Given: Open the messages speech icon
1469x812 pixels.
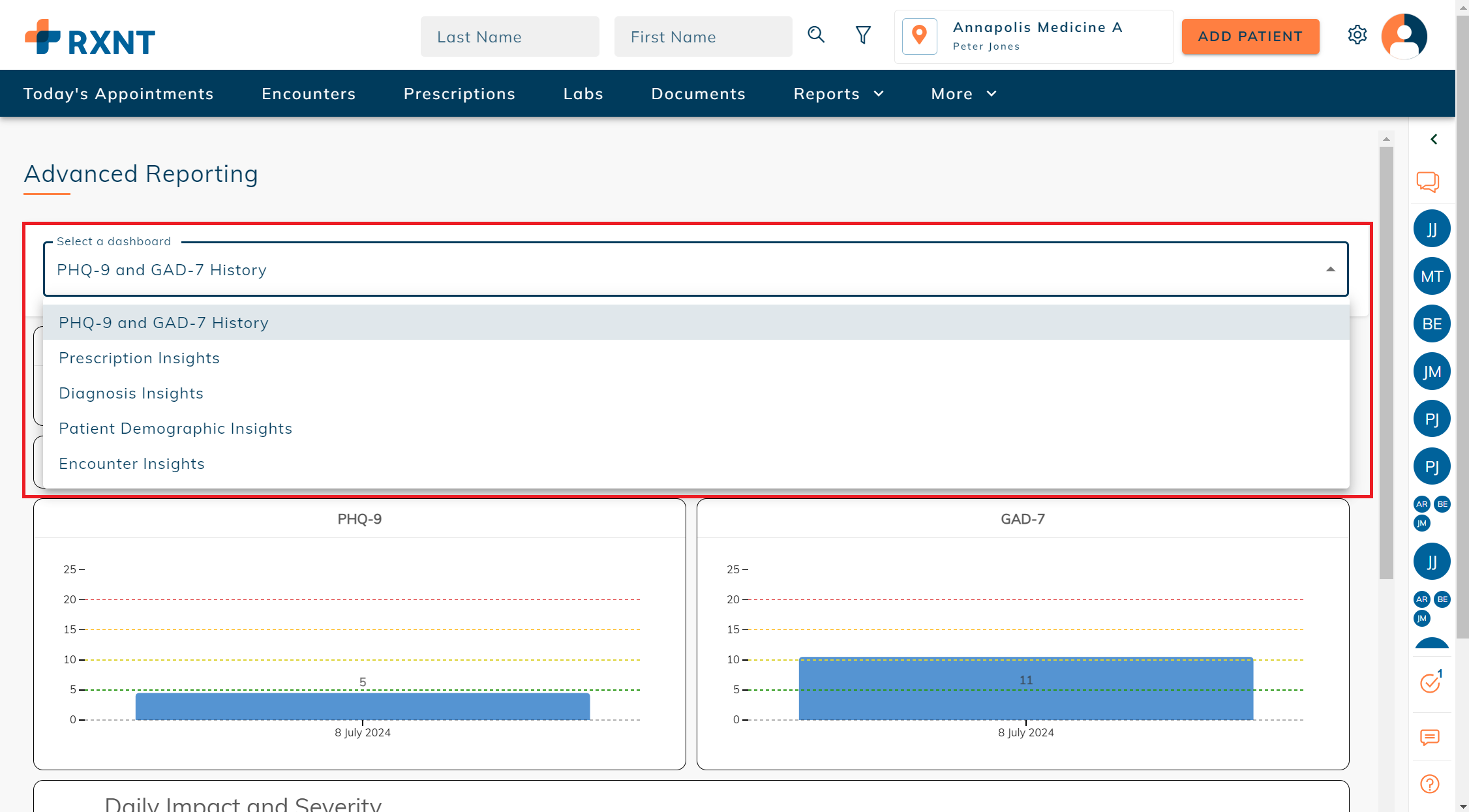Looking at the screenshot, I should coord(1429,737).
